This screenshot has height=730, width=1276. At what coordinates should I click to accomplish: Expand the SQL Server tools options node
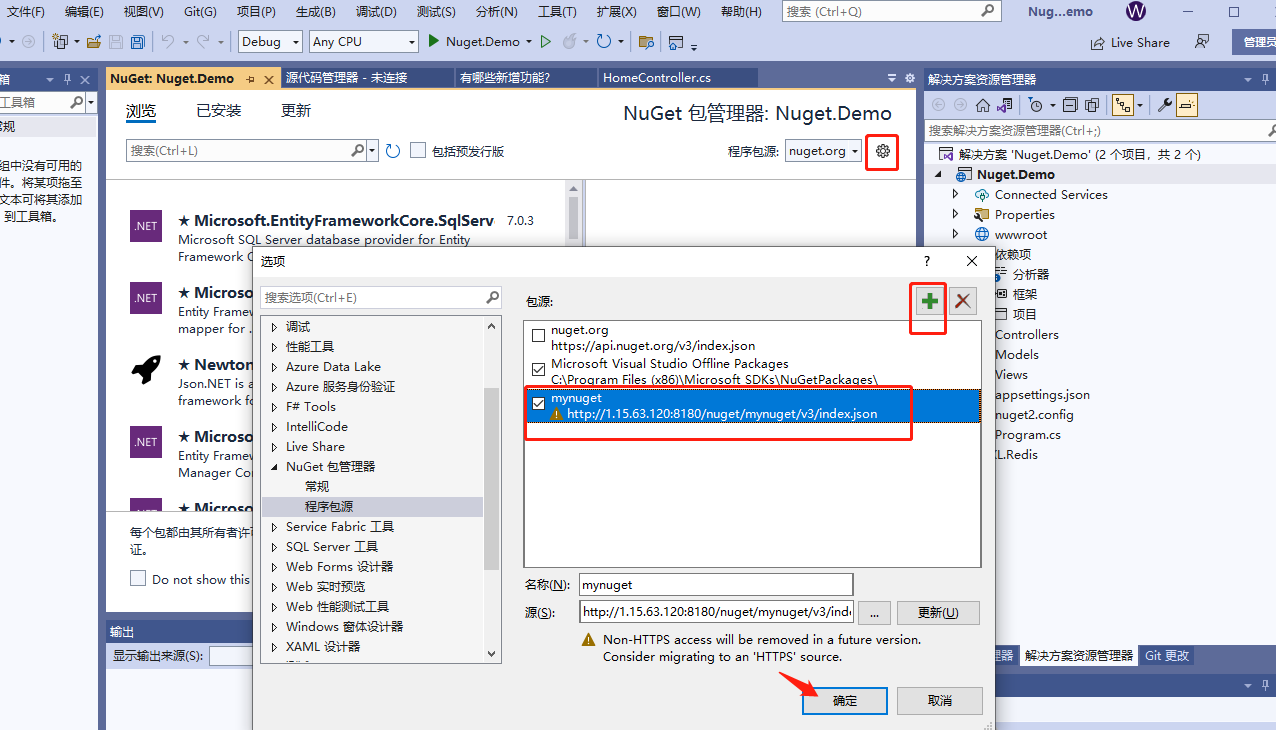click(276, 547)
